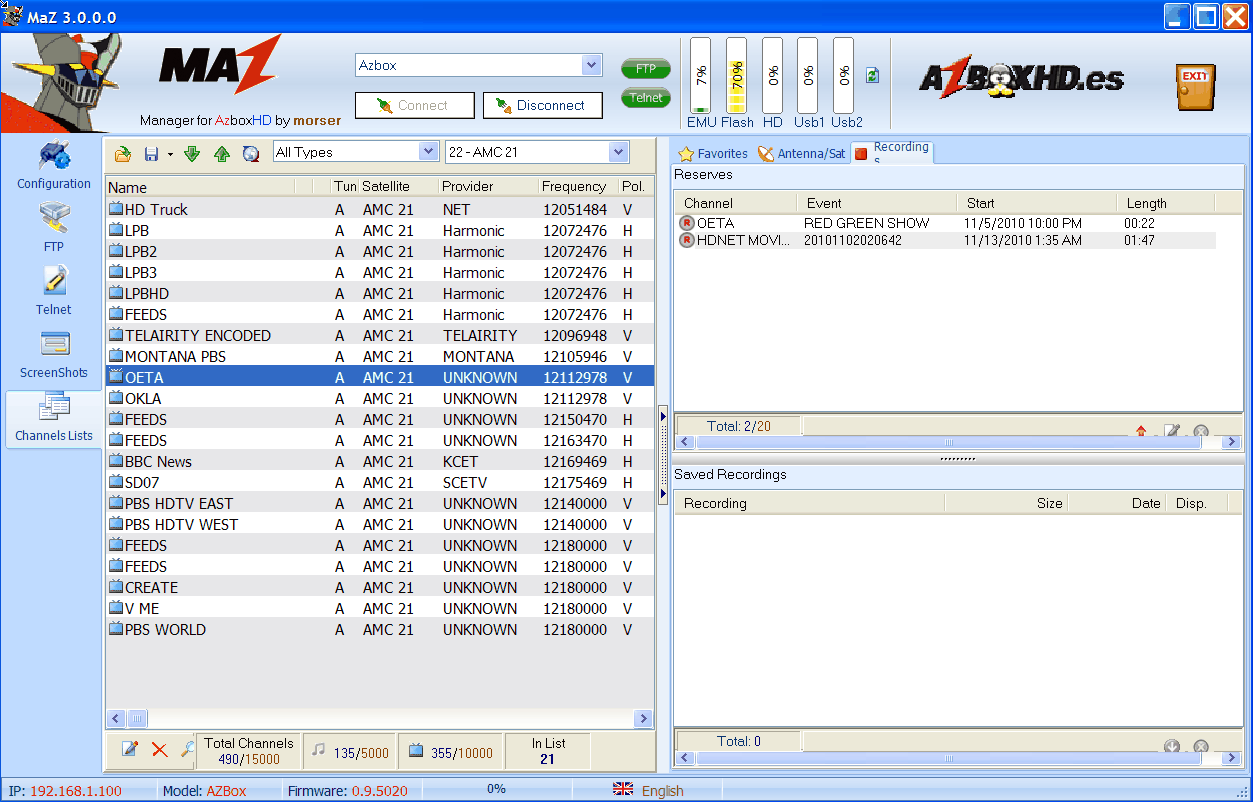
Task: Select the HD Truck channel row
Action: coord(380,209)
